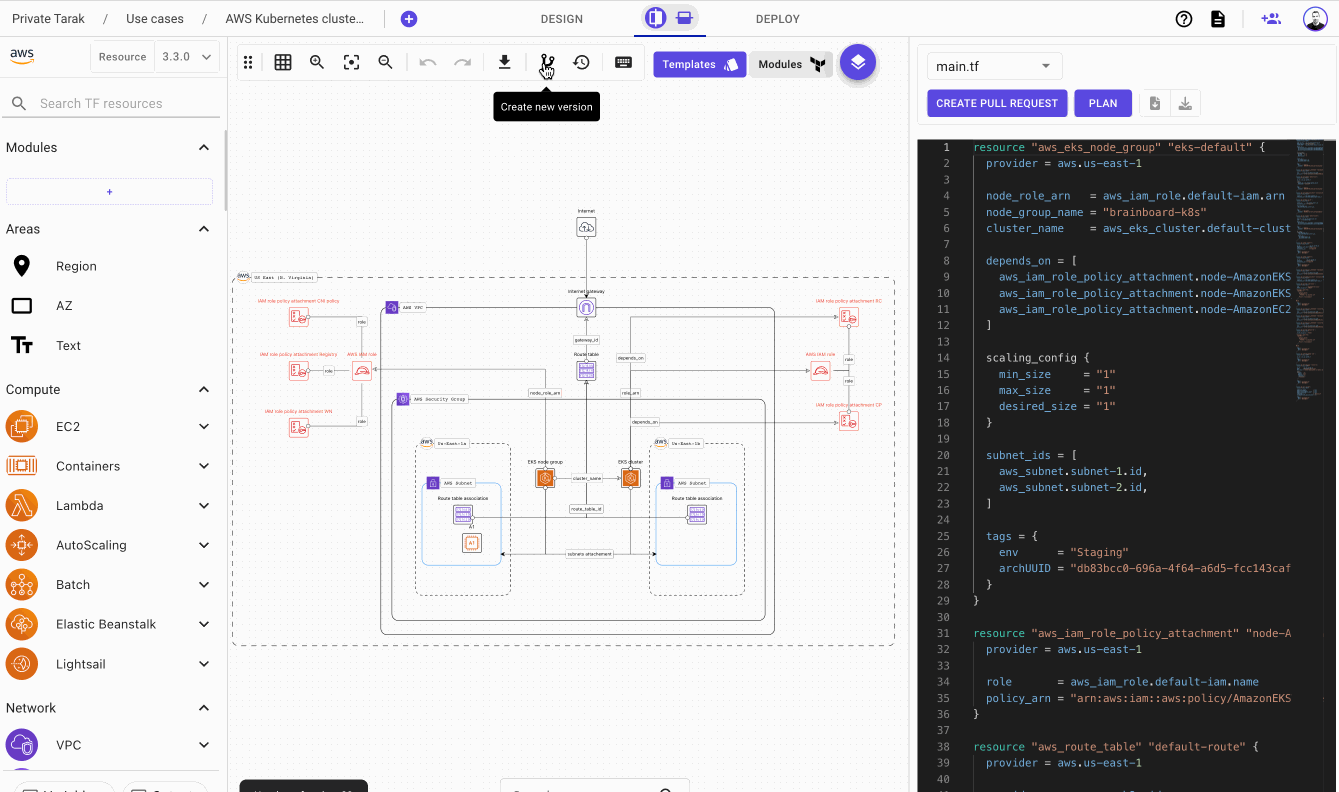Click the floating layers button

tap(858, 62)
